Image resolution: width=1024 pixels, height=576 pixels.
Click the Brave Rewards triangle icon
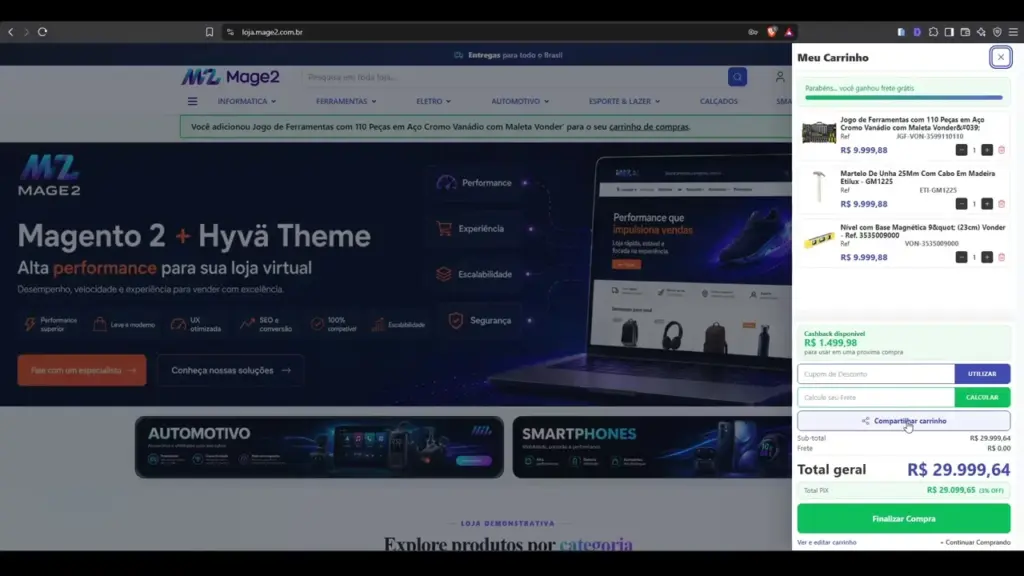point(789,32)
